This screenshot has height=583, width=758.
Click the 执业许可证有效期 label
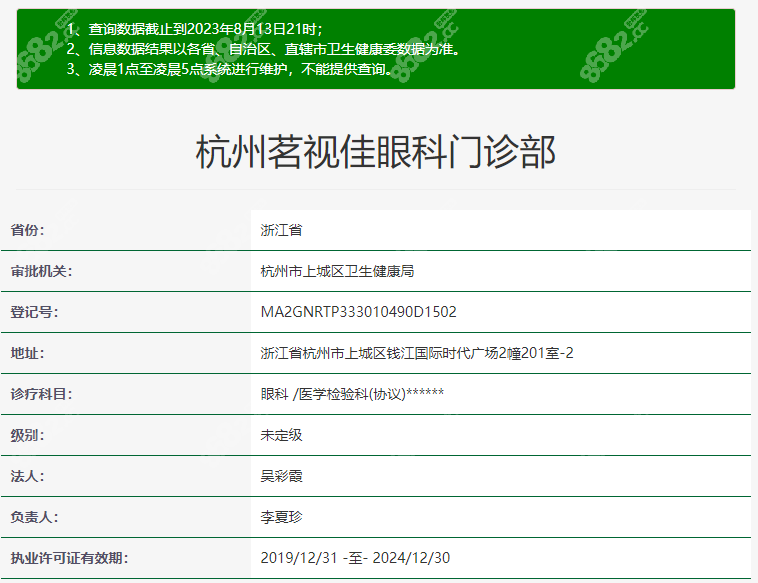point(70,558)
